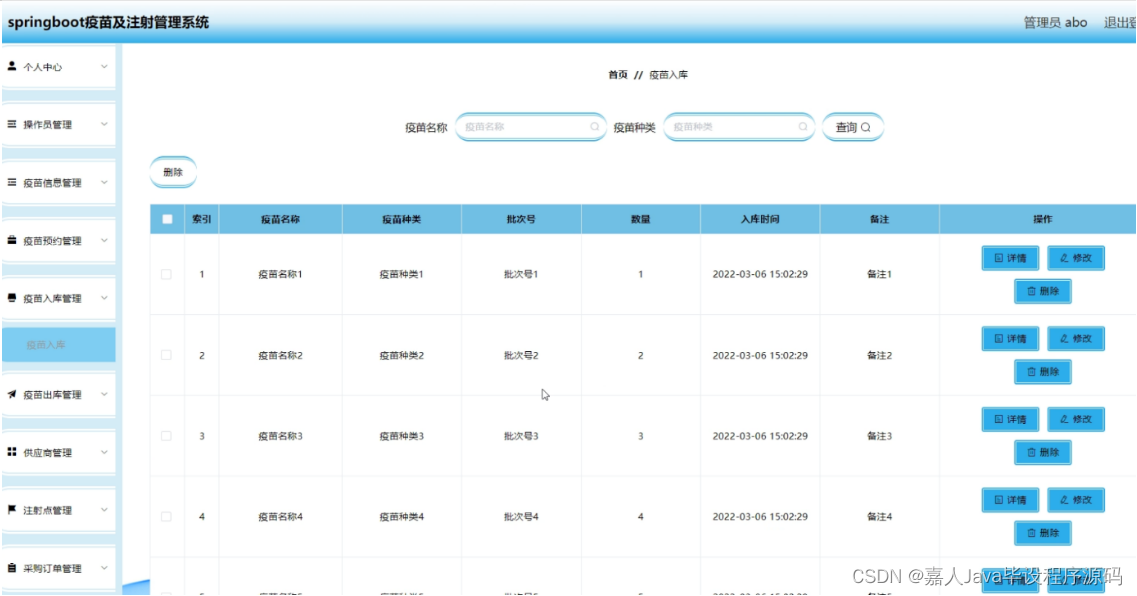Select the 疫苗入库 submenu item
1137x596 pixels.
point(59,344)
